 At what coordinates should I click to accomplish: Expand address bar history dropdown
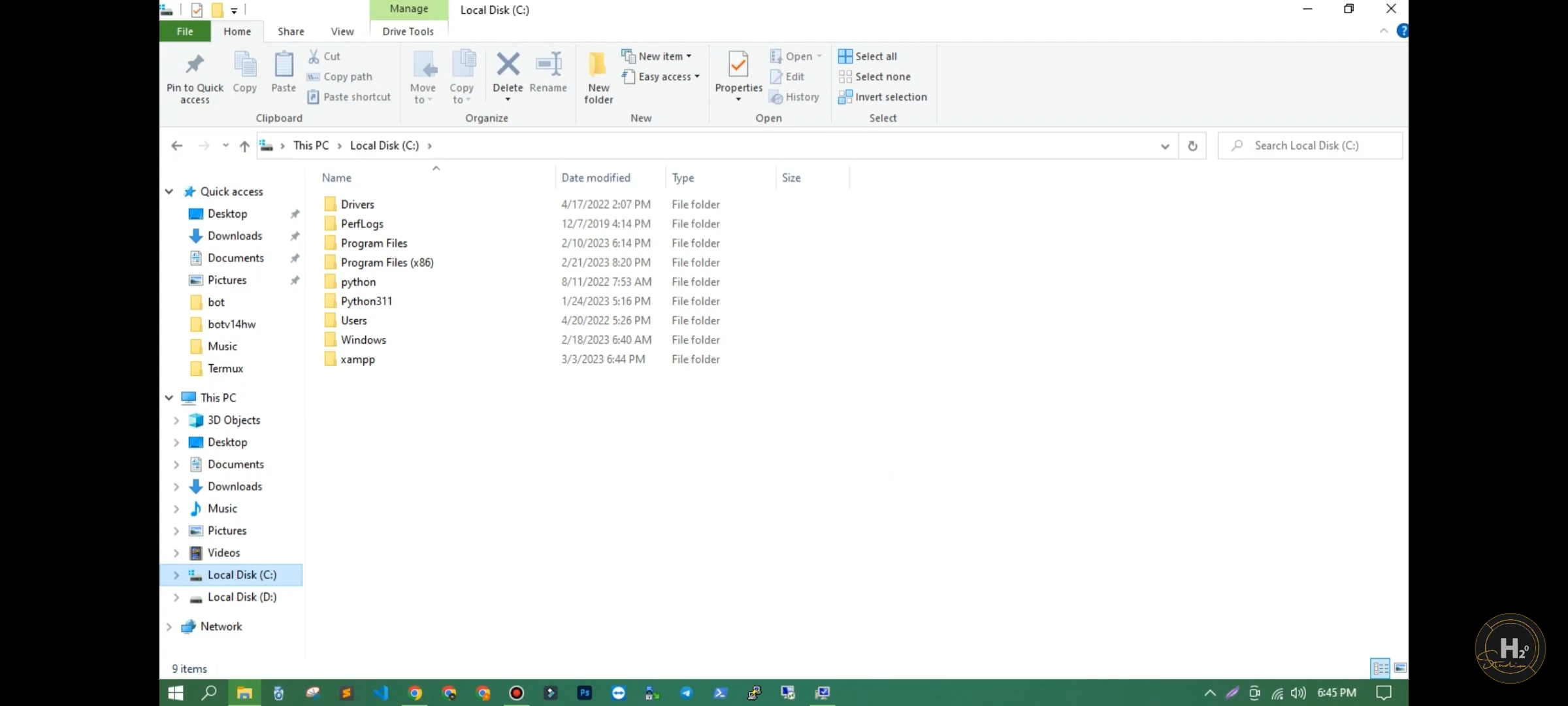click(x=1164, y=146)
